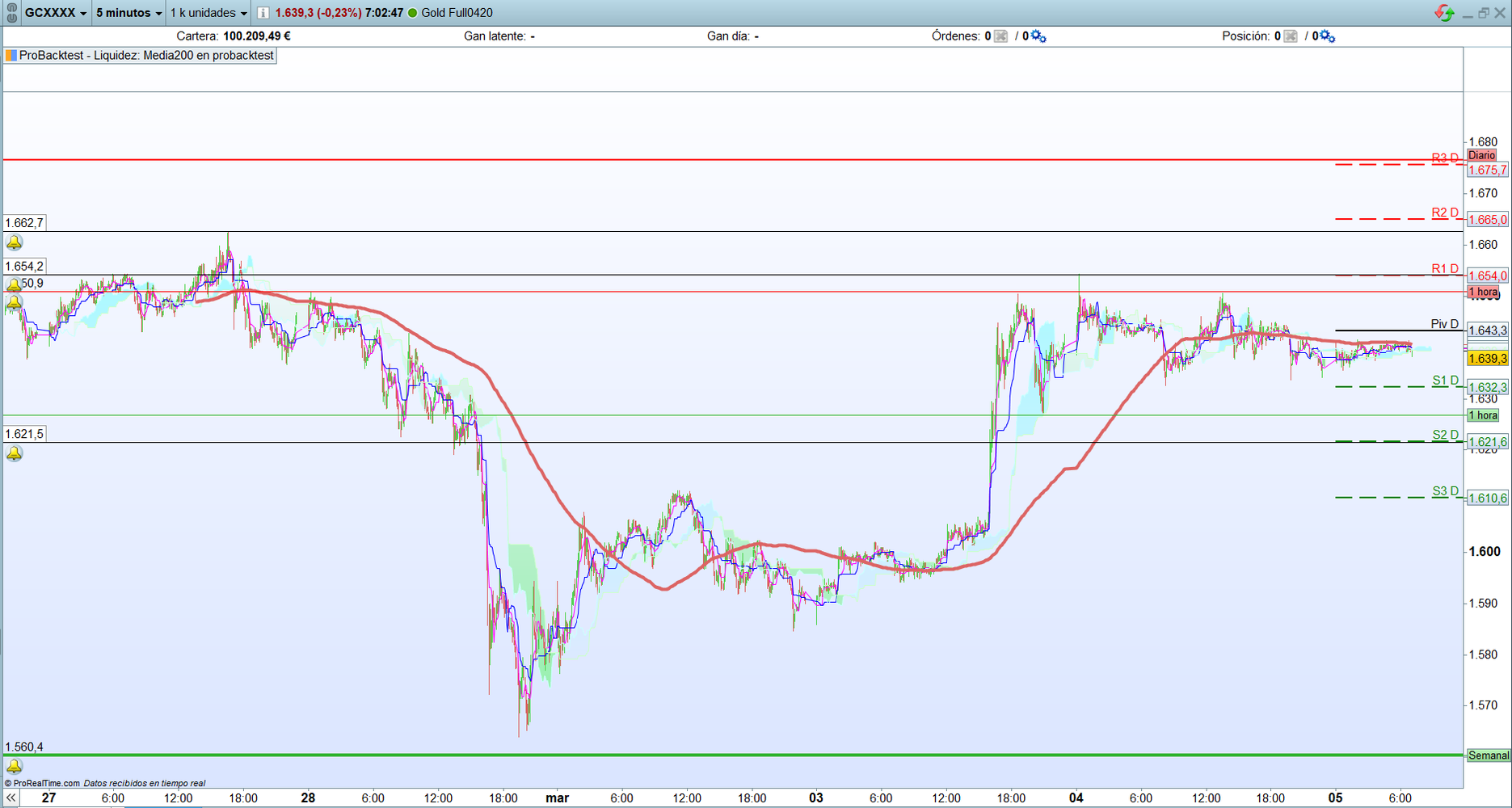Click the Gan día label
This screenshot has width=1512, height=808.
click(728, 36)
